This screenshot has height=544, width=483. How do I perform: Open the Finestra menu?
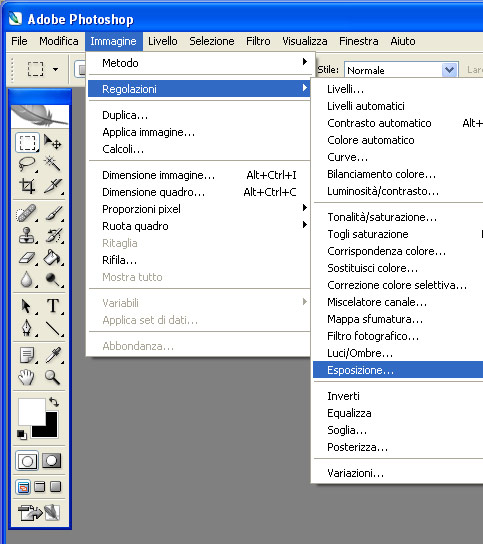[x=359, y=41]
